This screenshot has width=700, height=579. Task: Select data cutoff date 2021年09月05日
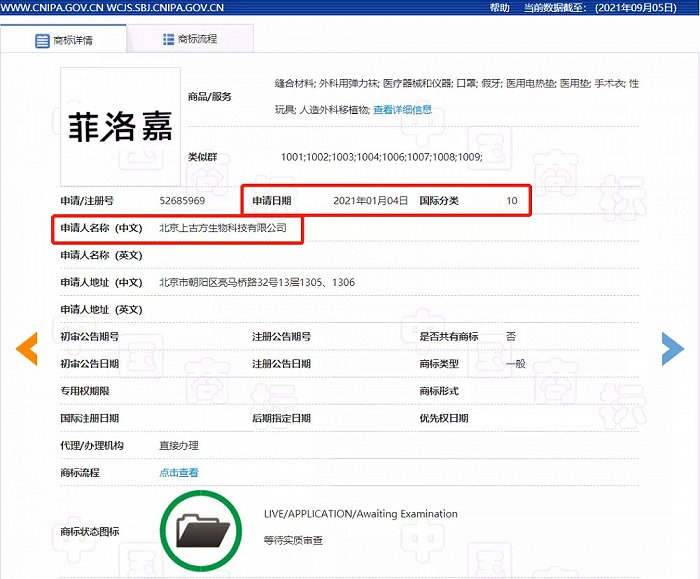pos(636,8)
